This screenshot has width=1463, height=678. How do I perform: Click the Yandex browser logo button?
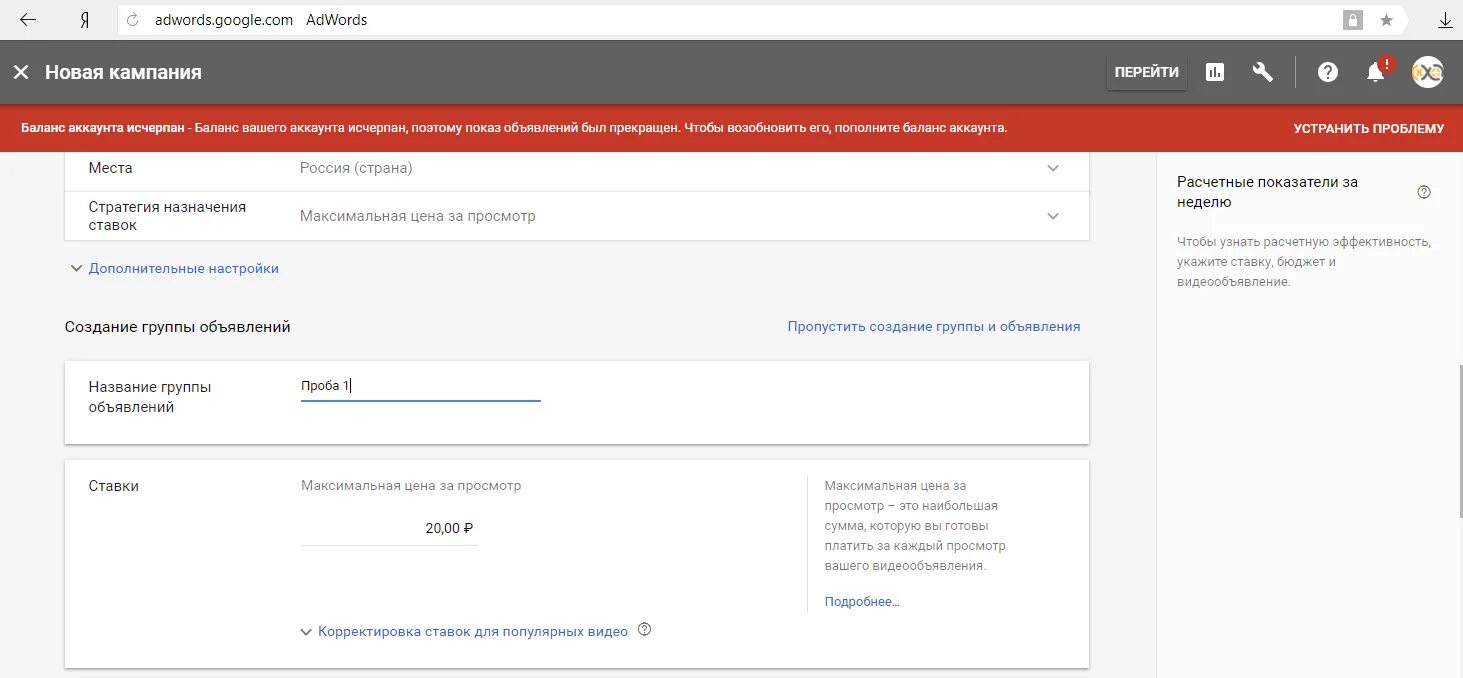[x=86, y=20]
